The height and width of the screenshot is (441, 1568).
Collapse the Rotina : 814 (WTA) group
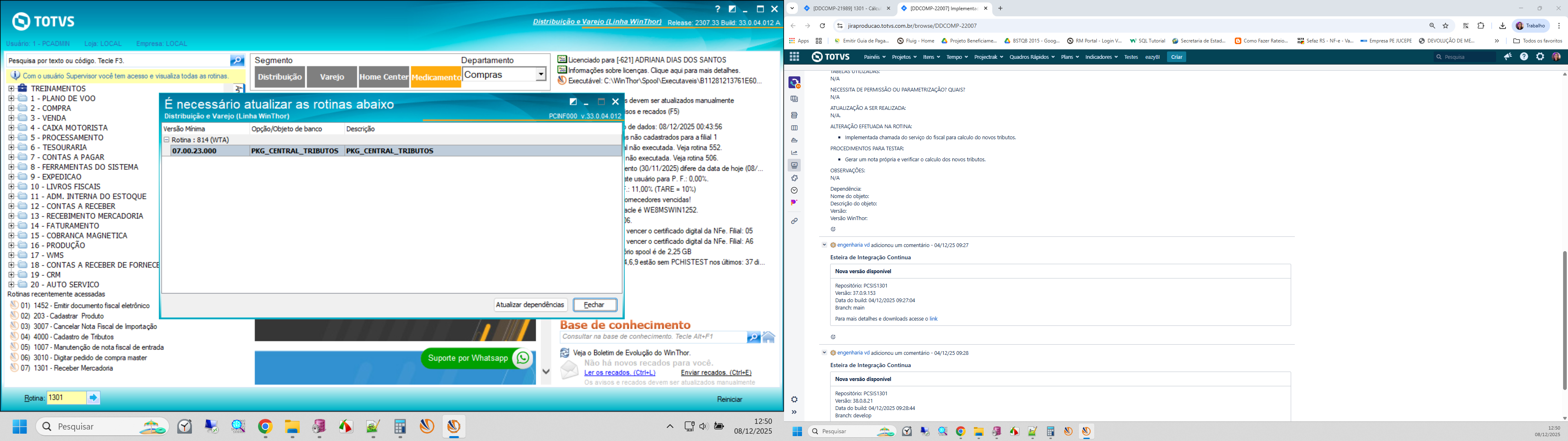pos(166,140)
